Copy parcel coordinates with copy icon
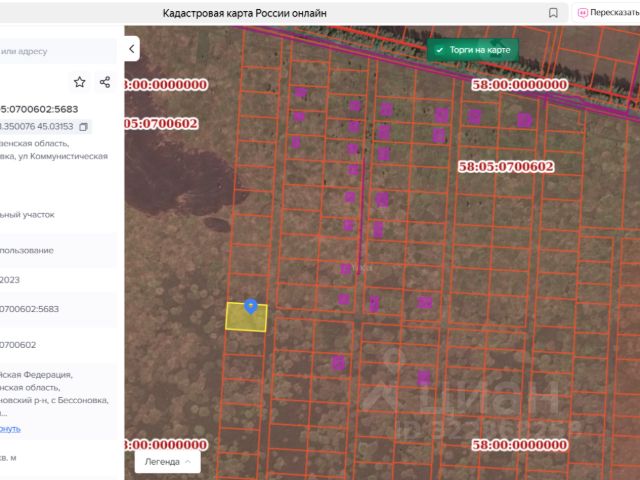Screen dimensions: 640x480 pyautogui.click(x=84, y=127)
